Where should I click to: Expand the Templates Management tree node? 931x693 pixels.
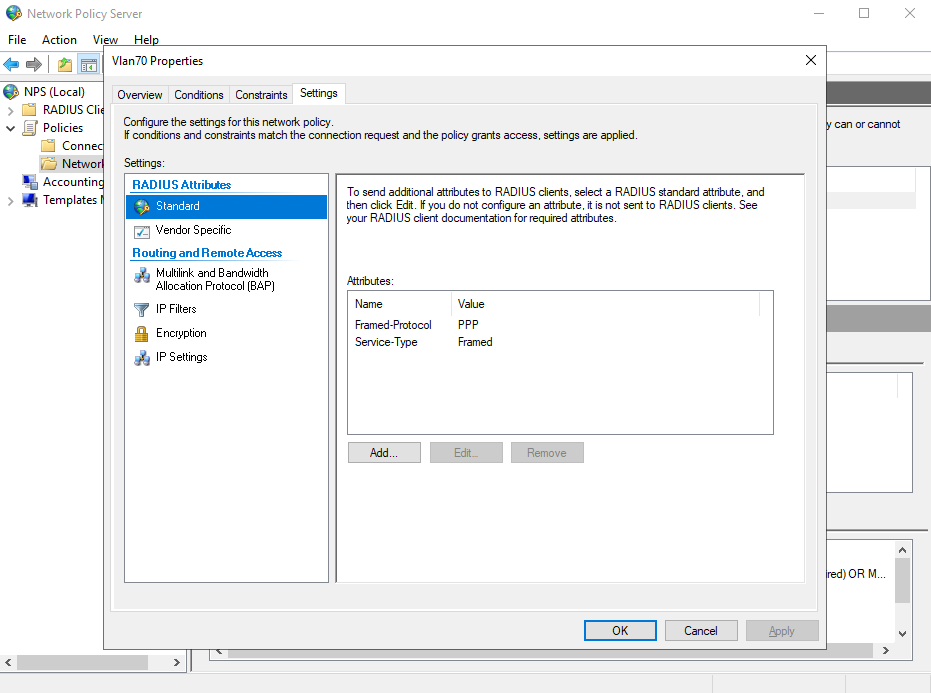click(10, 201)
